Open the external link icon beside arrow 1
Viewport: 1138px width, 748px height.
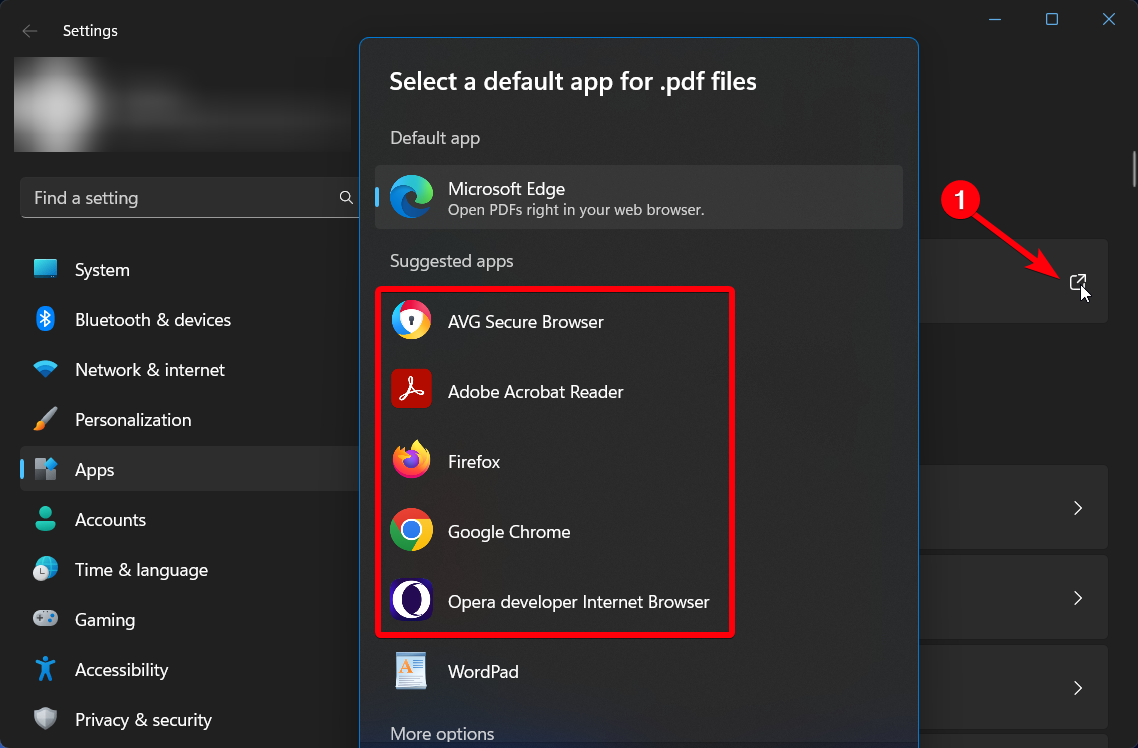(1077, 282)
